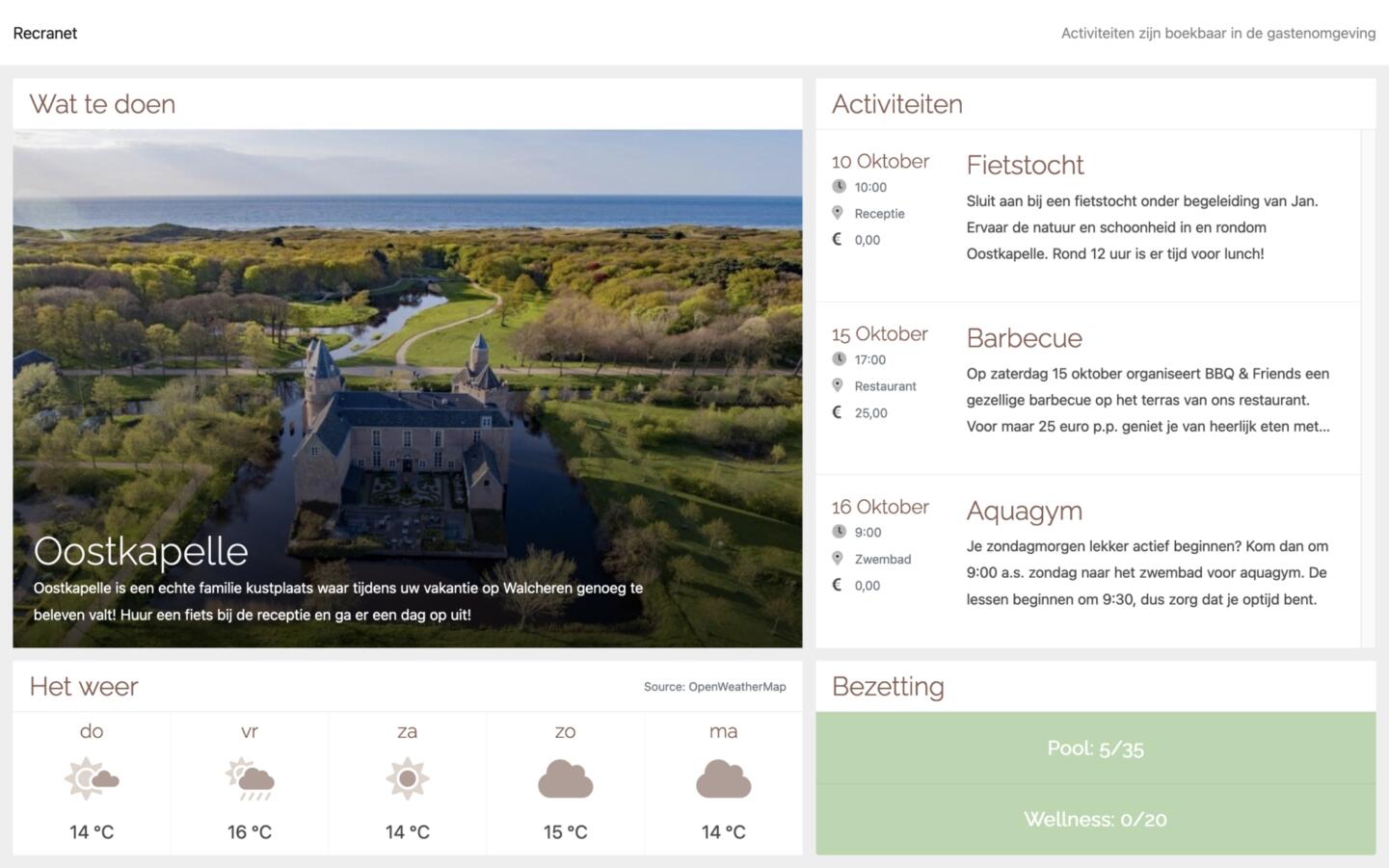Click the clock icon beside Fietstocht 10:00
The image size is (1389, 868).
coord(839,187)
